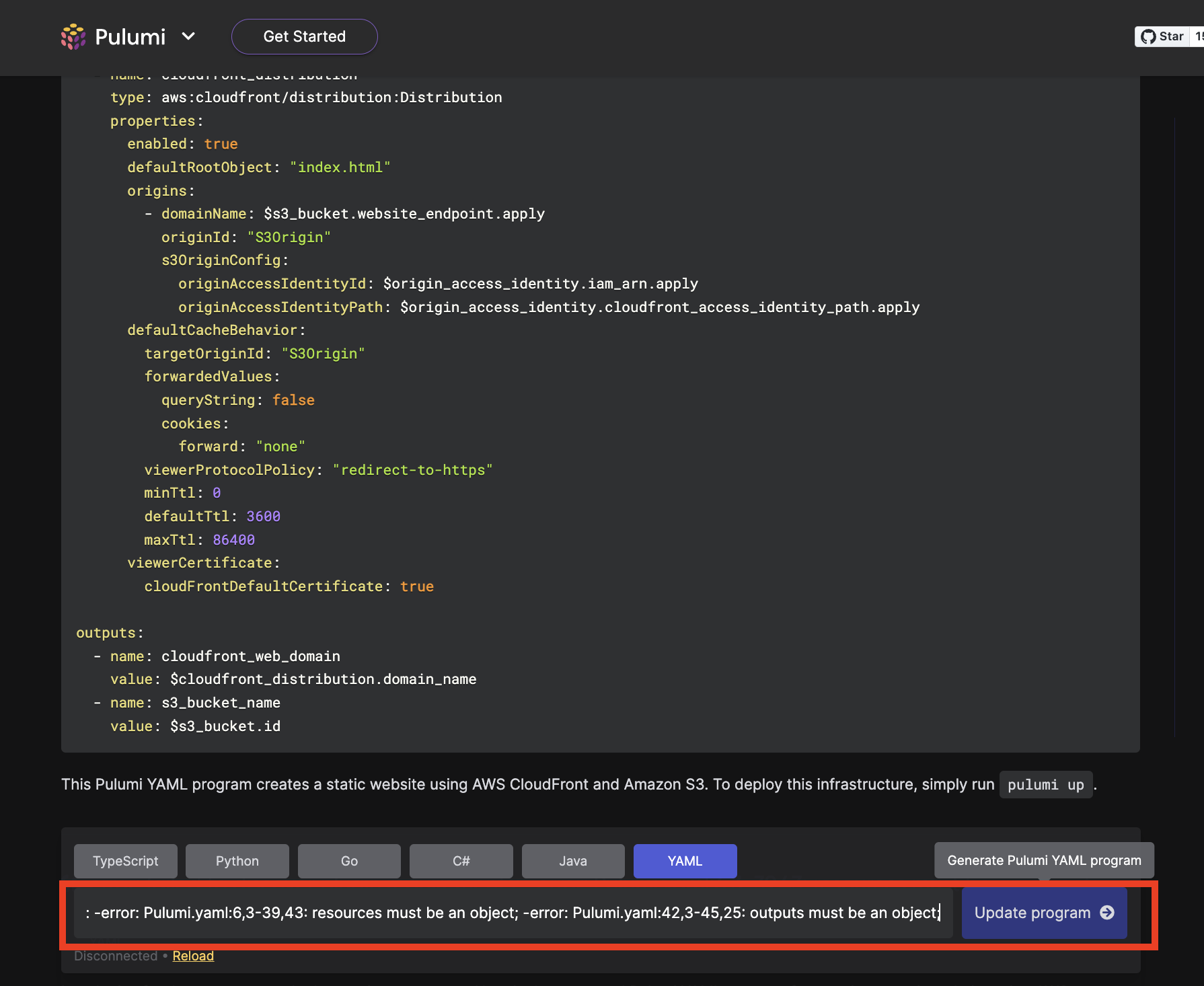Click the Generate Pulumi YAML program tooltip

[x=1044, y=860]
